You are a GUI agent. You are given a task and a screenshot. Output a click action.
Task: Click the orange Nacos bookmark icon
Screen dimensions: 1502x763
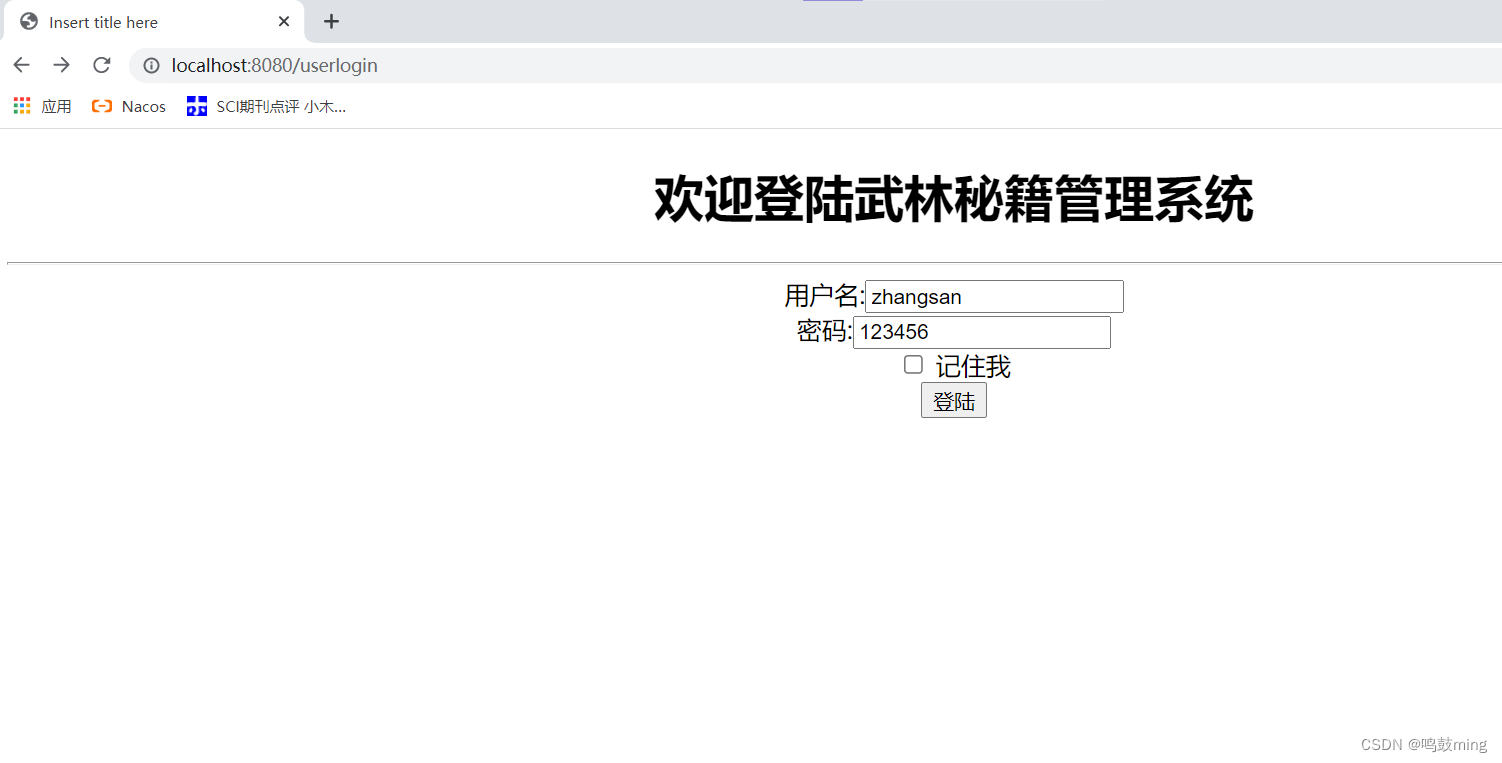[x=102, y=105]
